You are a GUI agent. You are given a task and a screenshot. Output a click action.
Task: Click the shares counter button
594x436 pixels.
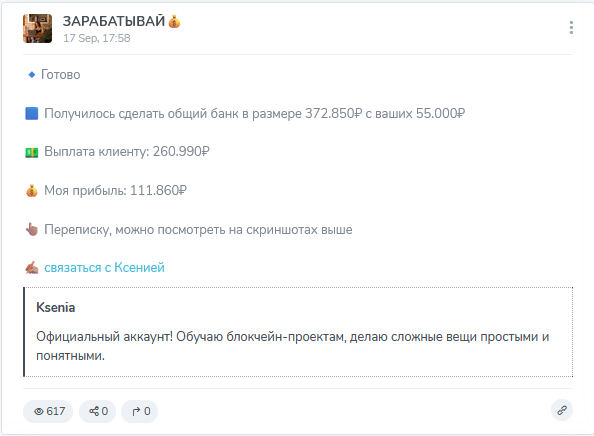coord(97,411)
